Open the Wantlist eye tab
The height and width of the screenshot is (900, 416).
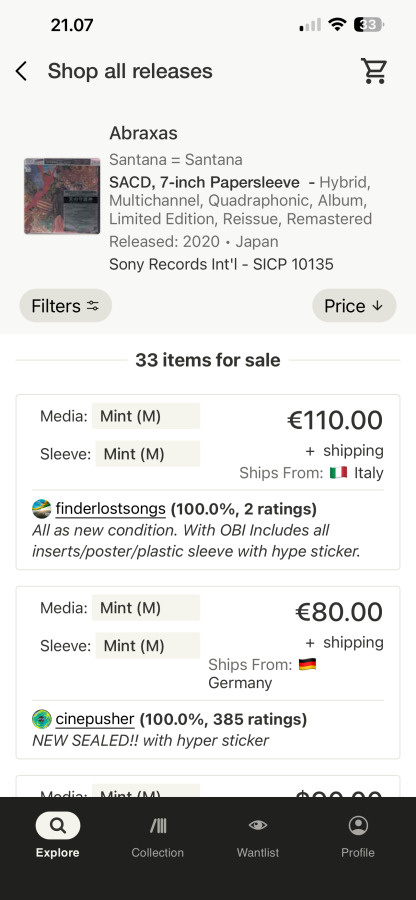point(258,836)
